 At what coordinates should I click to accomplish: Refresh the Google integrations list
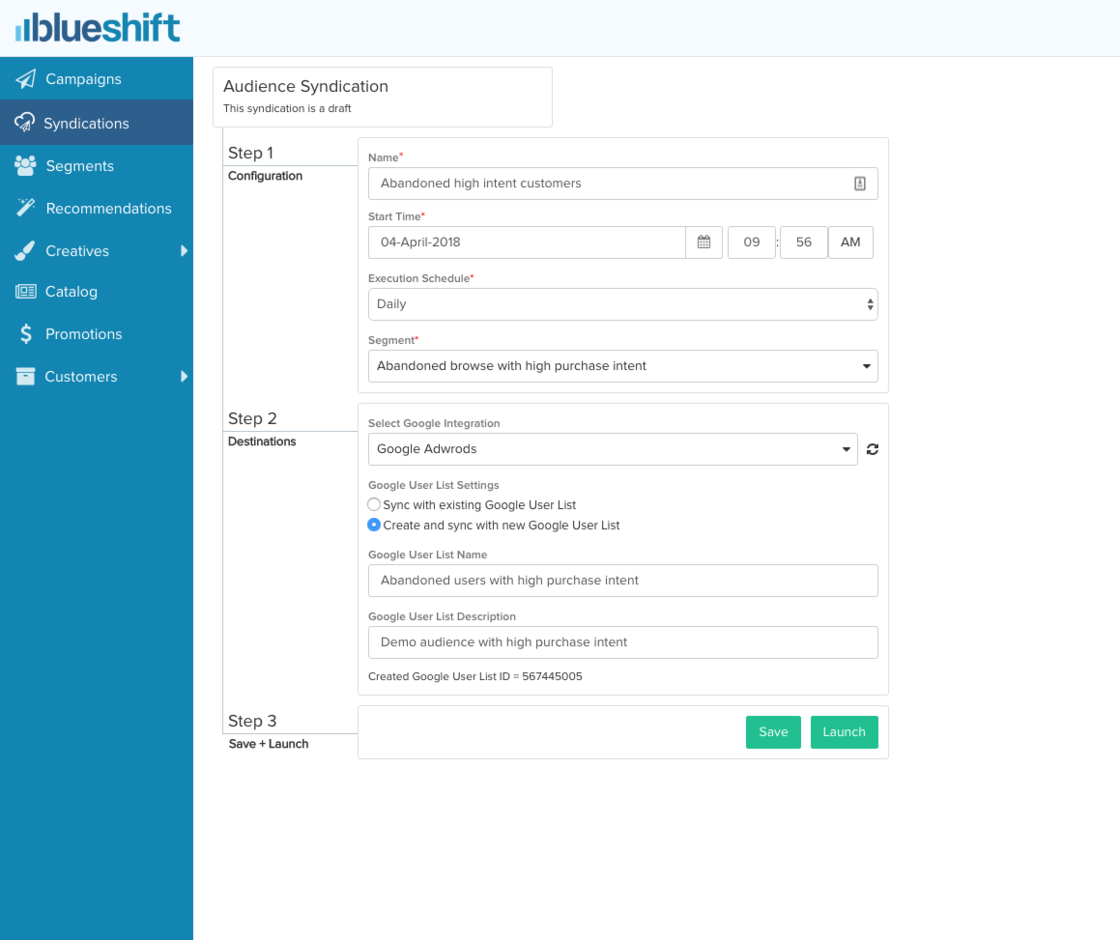tap(872, 449)
